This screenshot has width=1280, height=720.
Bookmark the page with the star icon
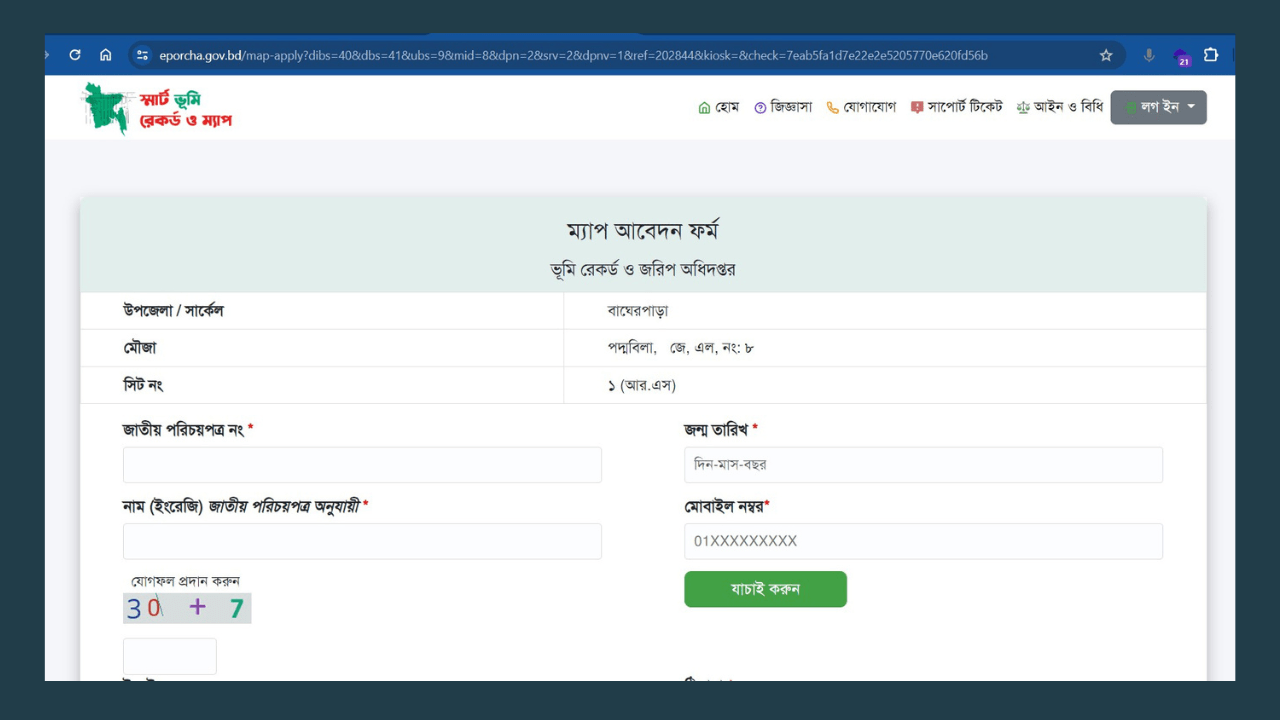click(1106, 56)
